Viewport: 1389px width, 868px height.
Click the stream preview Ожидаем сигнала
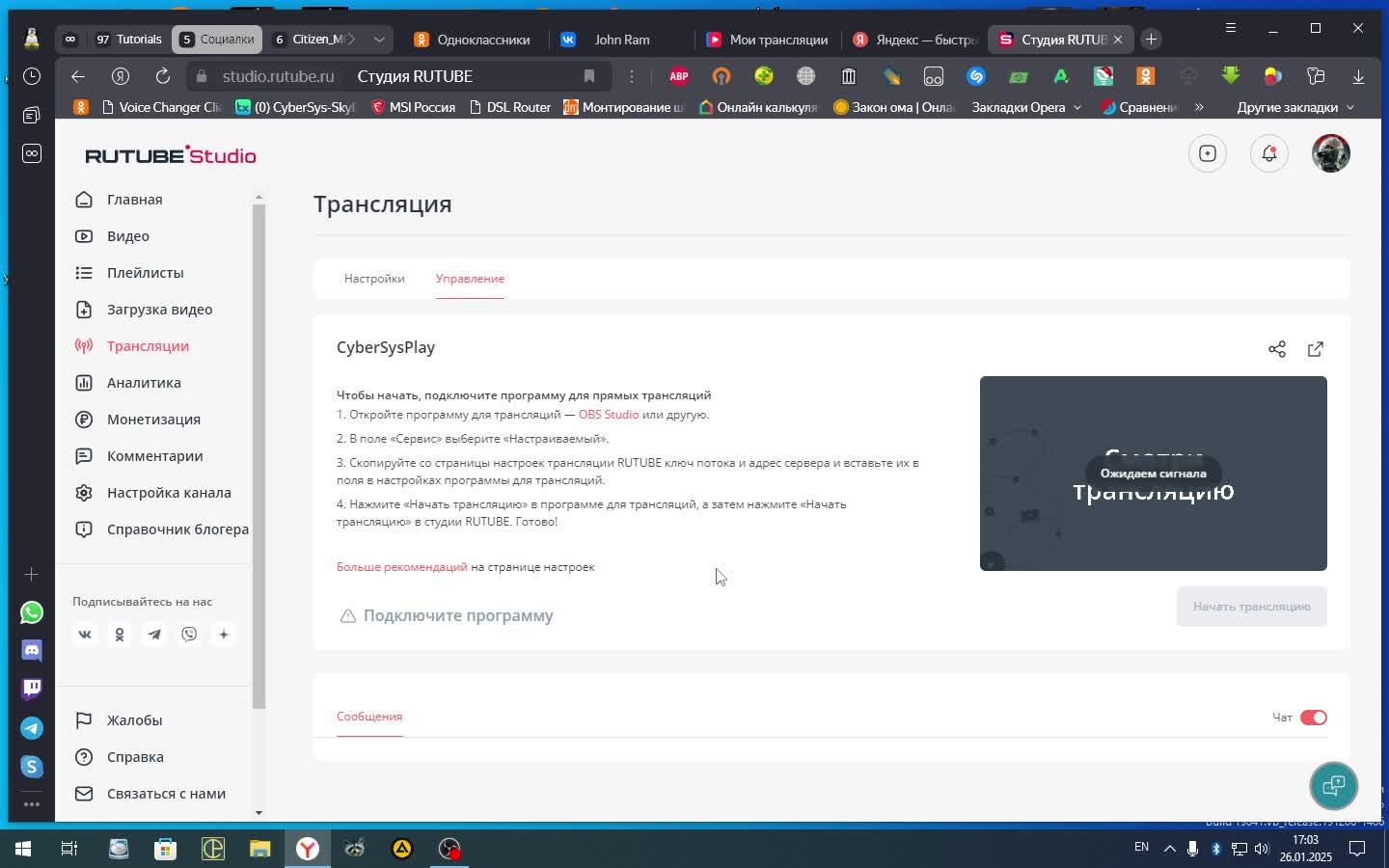1154,474
